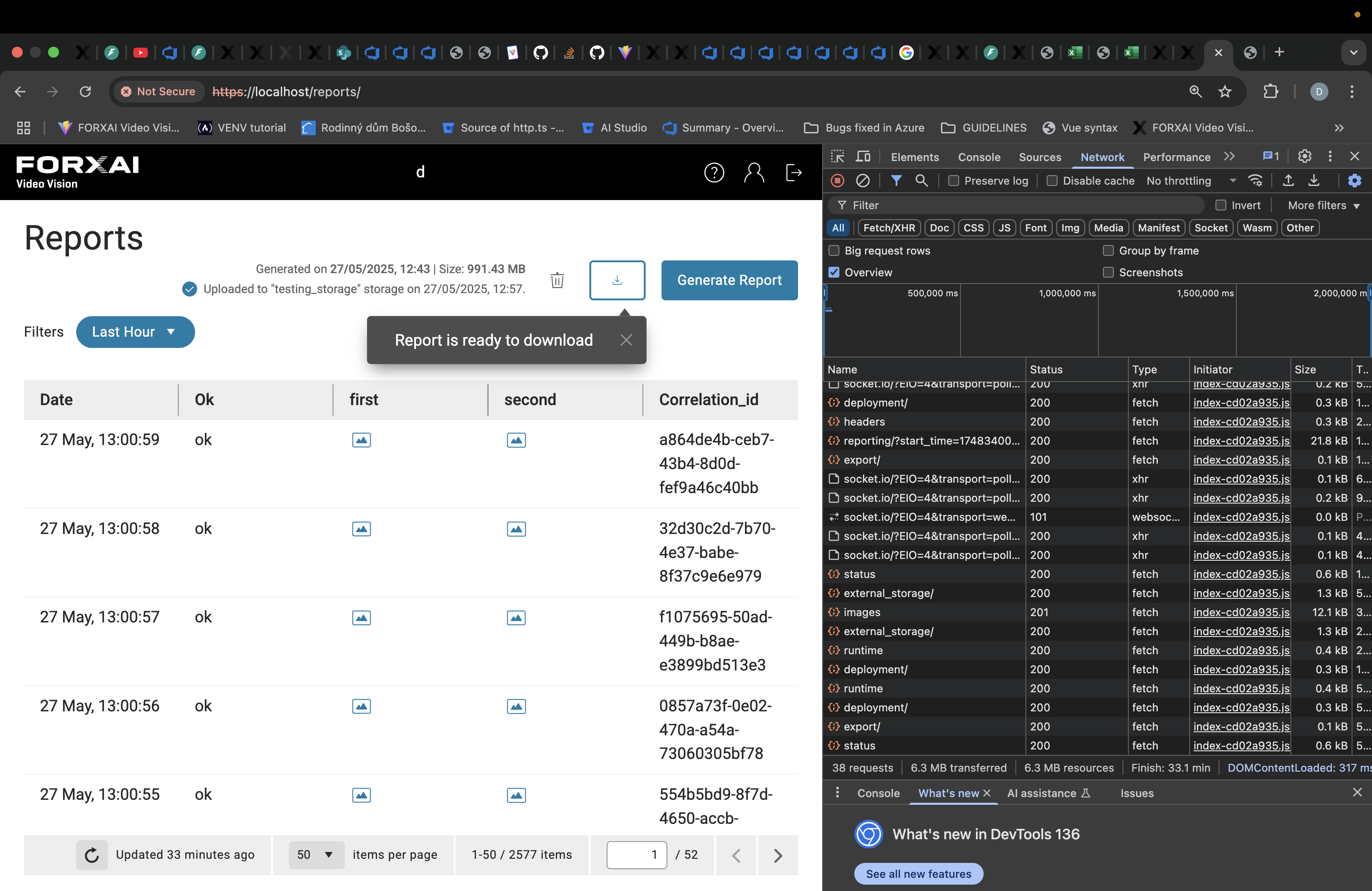Viewport: 1372px width, 891px height.
Task: Open the help question mark icon
Action: coord(714,172)
